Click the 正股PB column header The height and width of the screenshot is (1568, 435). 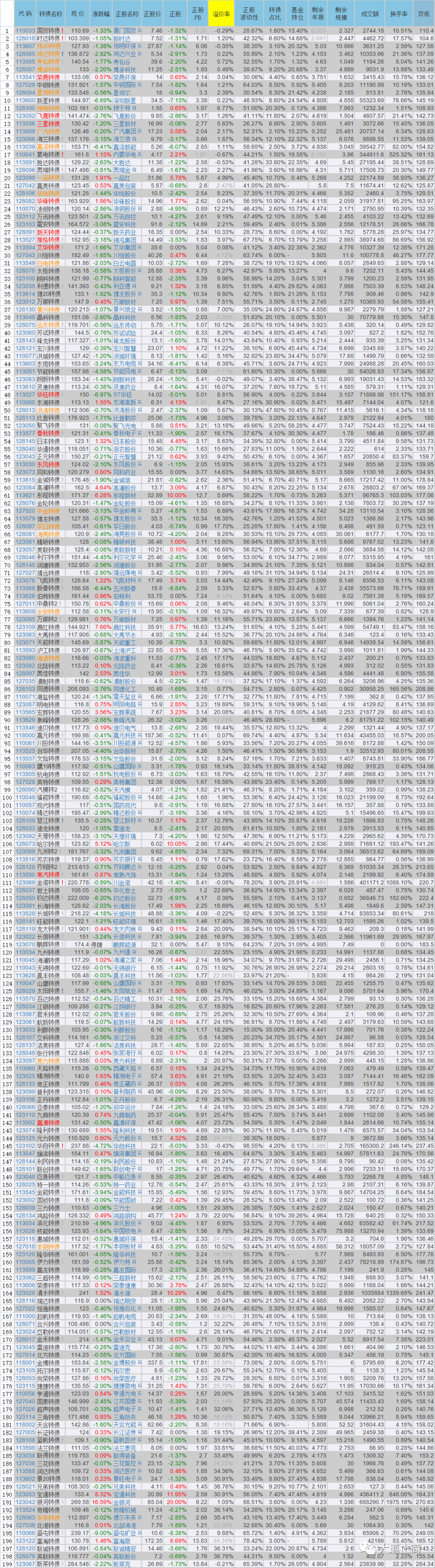tap(198, 14)
